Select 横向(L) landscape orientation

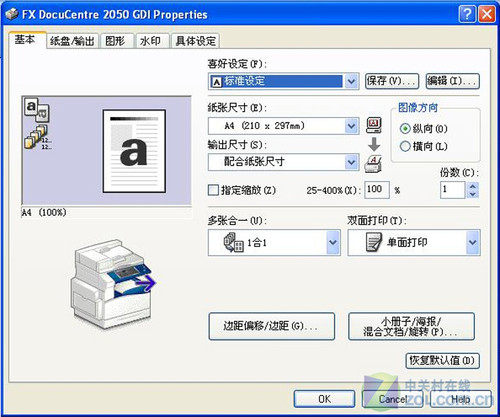[424, 146]
